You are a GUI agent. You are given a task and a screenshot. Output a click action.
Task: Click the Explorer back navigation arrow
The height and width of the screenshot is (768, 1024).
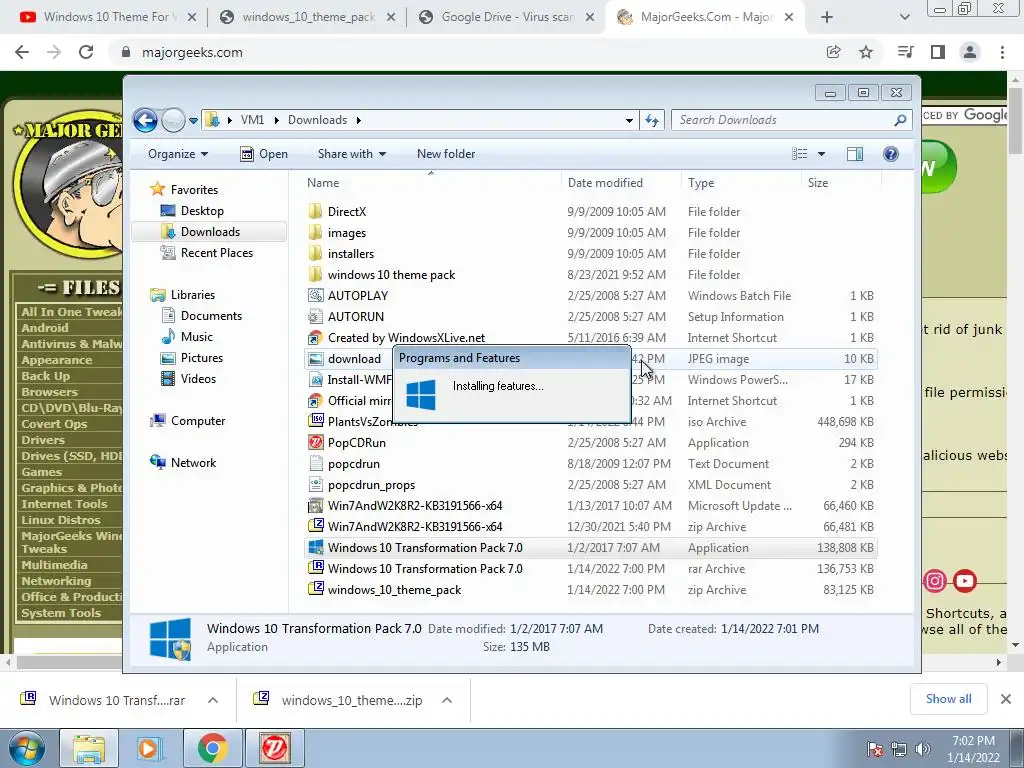145,120
